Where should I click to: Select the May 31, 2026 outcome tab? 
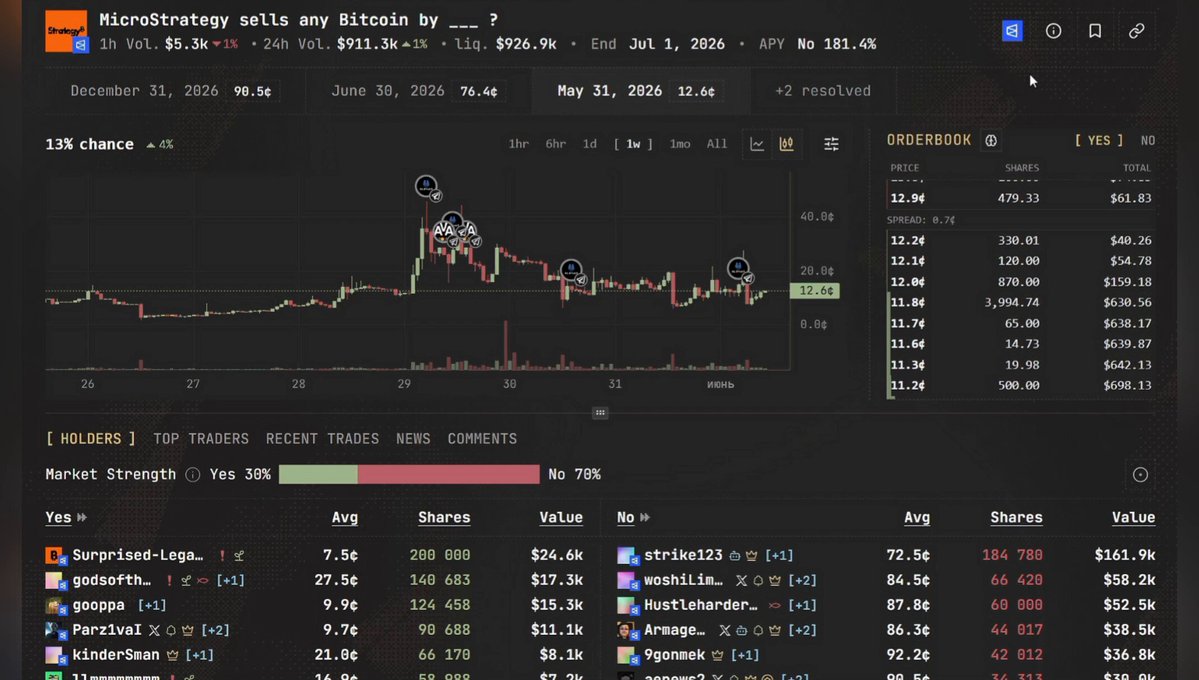pos(640,91)
